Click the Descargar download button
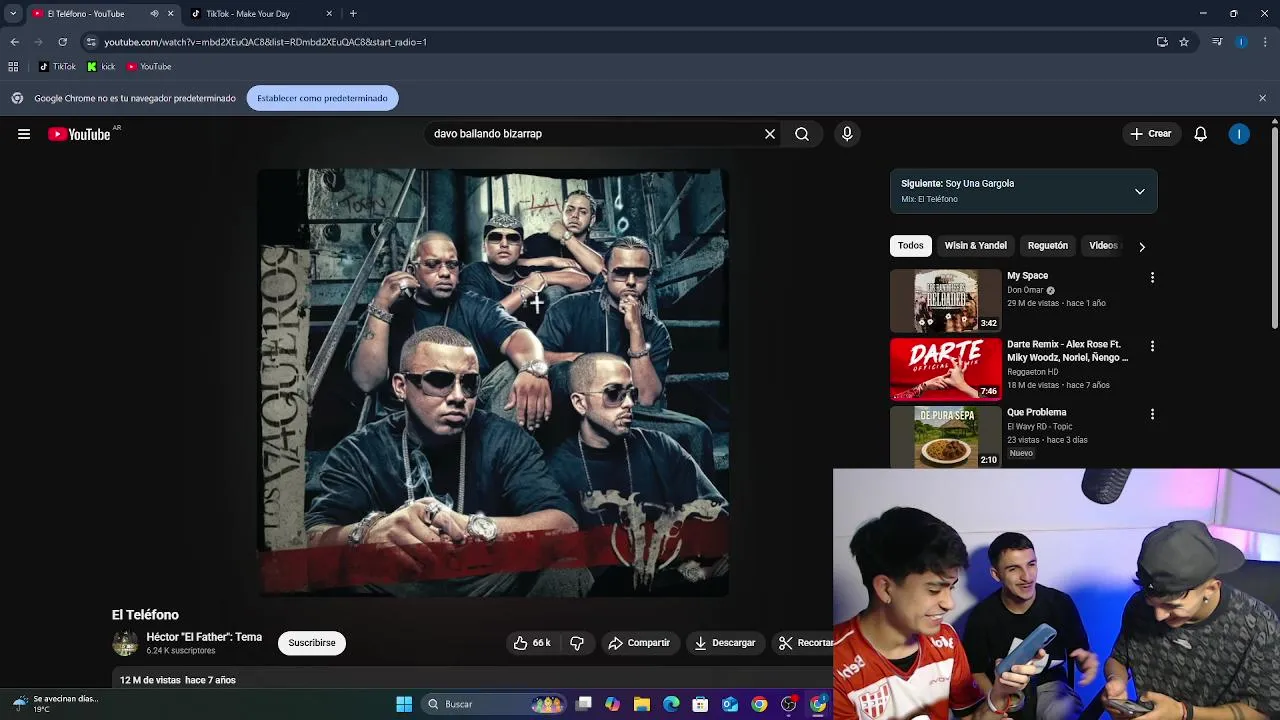The width and height of the screenshot is (1280, 720). point(725,643)
